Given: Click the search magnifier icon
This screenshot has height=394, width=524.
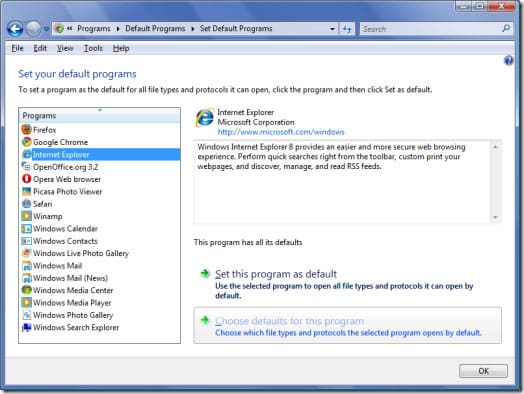Looking at the screenshot, I should (506, 28).
